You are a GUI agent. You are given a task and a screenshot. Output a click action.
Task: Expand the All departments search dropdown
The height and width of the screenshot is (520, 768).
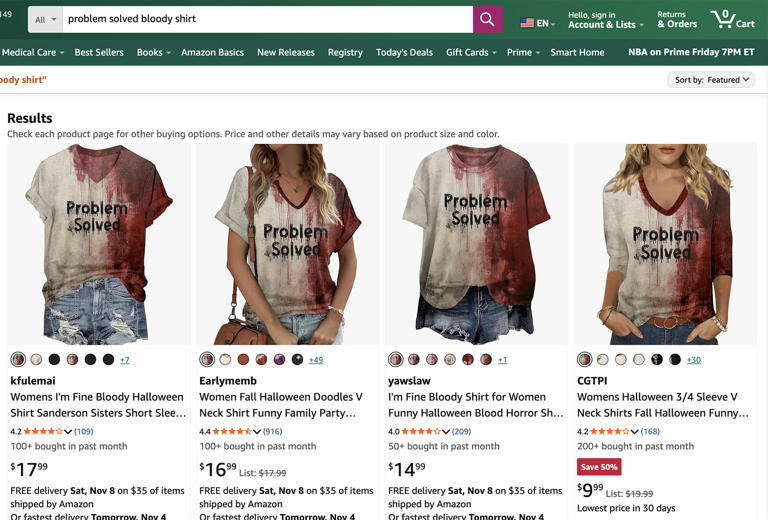coord(46,20)
